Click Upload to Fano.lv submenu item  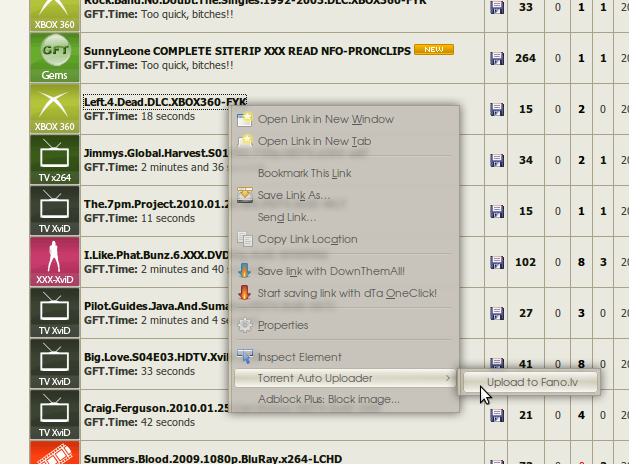pos(531,382)
